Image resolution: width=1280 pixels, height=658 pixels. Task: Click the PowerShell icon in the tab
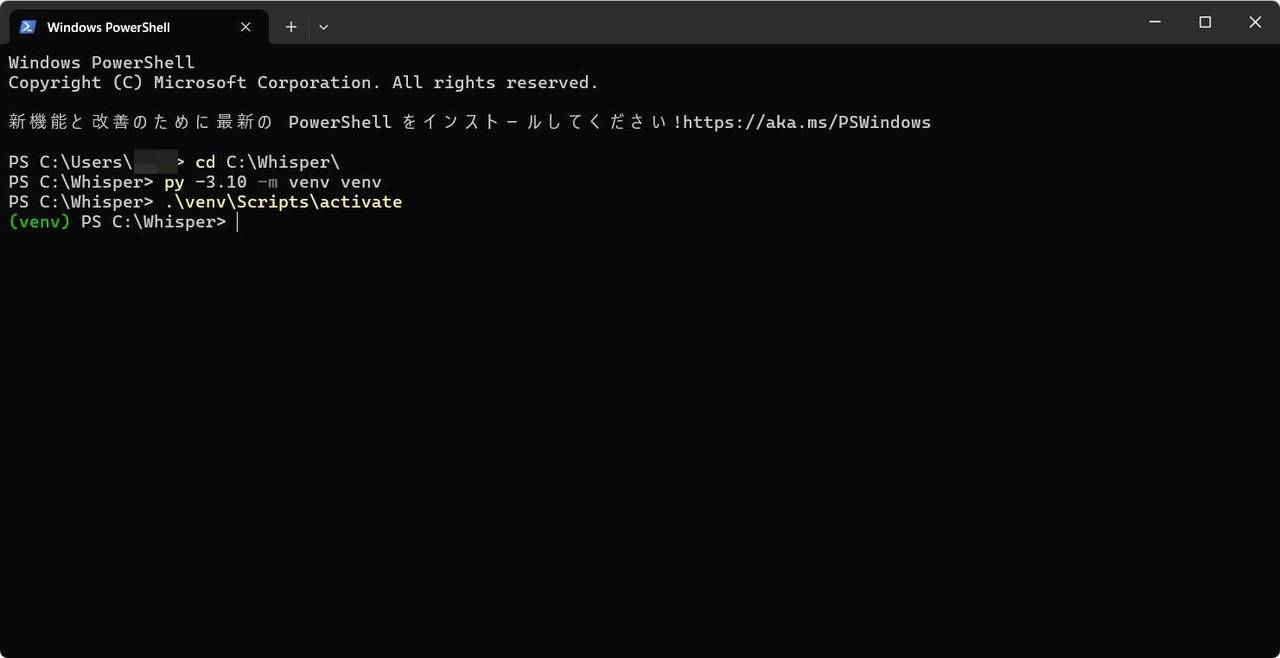28,27
